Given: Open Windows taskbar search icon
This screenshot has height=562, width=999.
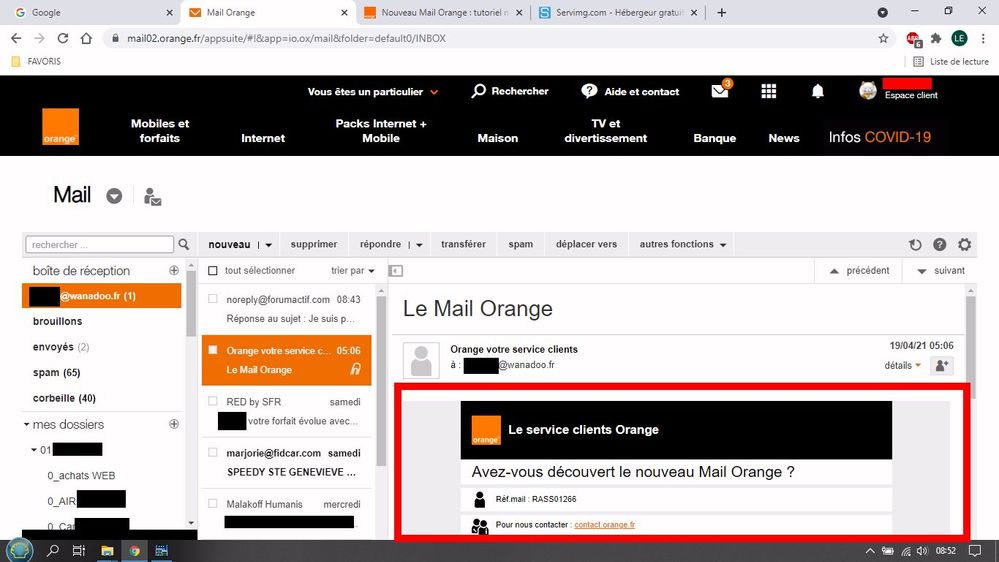Looking at the screenshot, I should [x=53, y=551].
